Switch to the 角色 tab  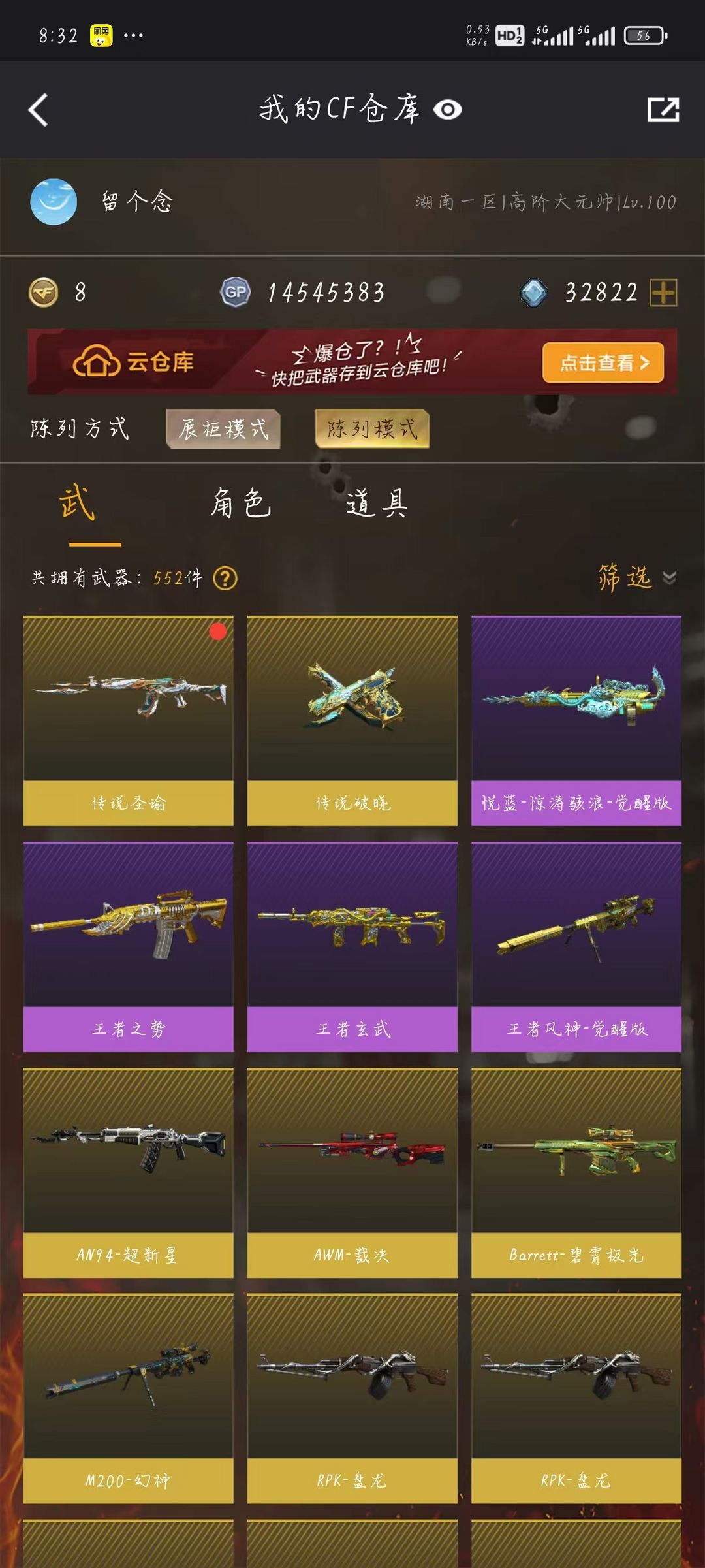[240, 504]
